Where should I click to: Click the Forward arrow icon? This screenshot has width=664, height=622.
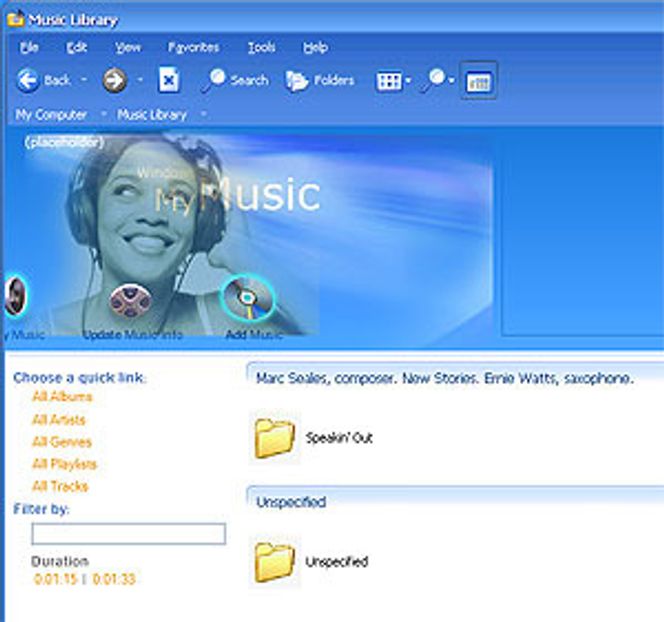point(115,80)
